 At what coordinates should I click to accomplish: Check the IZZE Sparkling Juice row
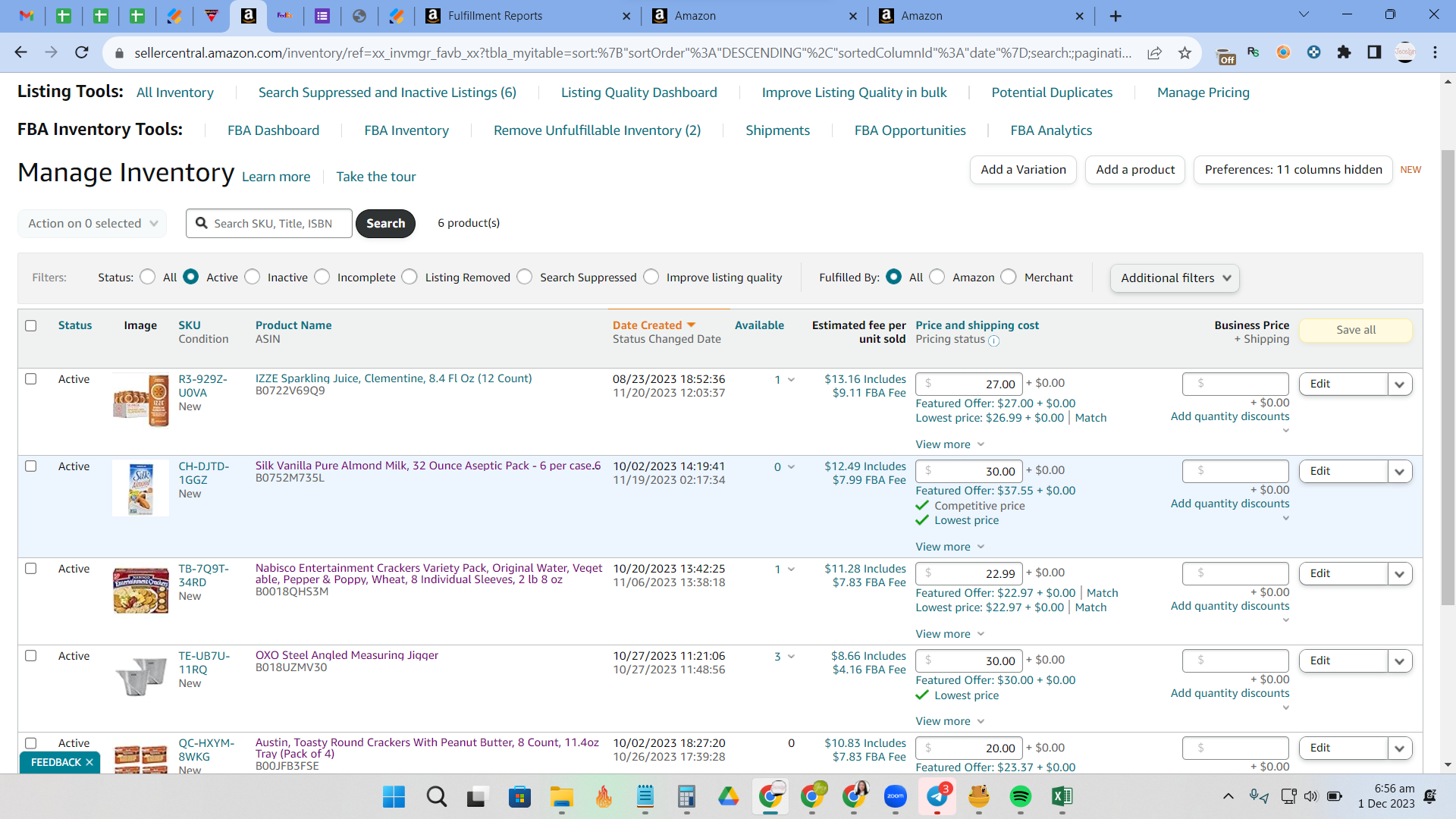point(31,378)
